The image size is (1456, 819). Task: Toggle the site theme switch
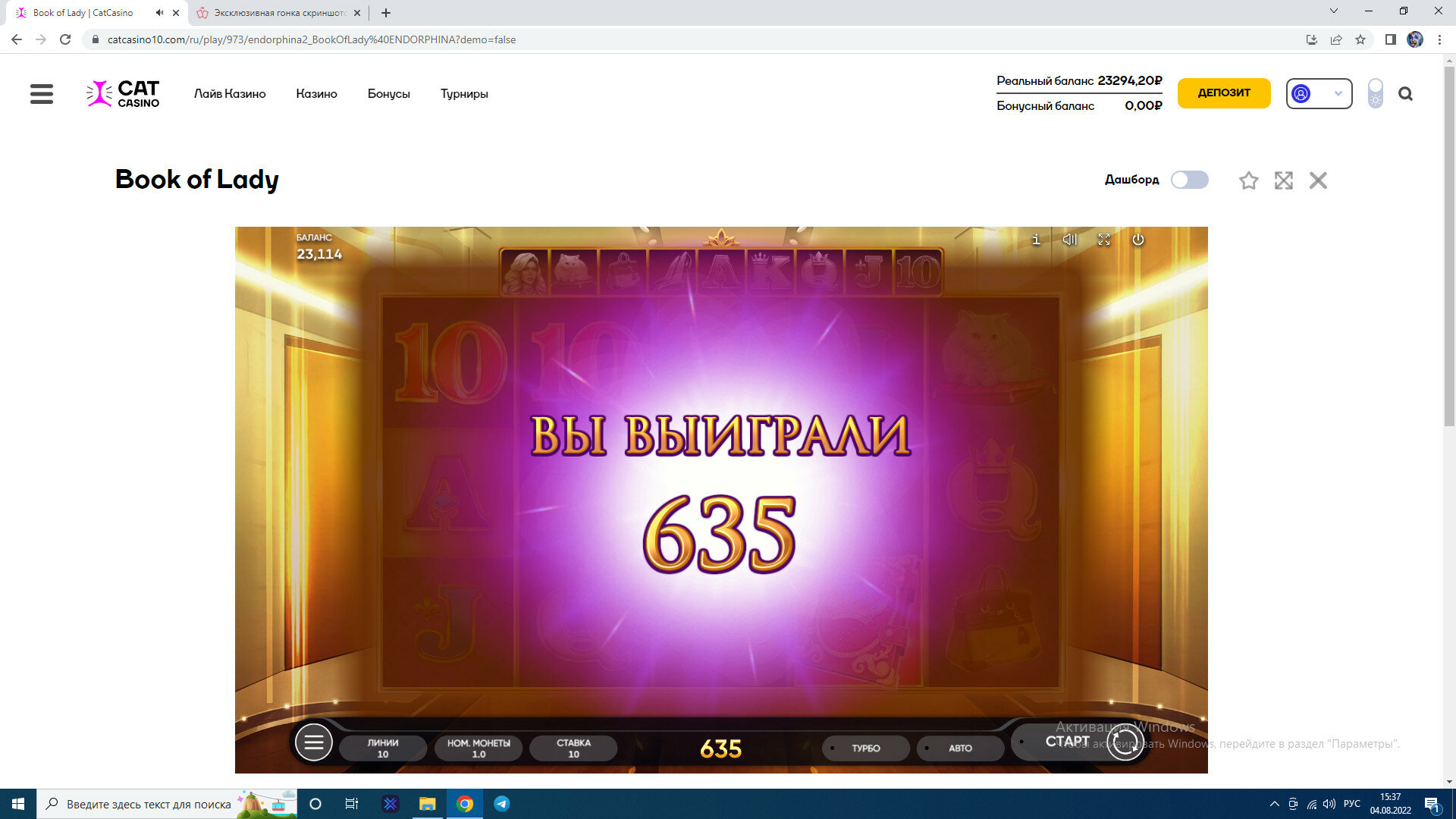point(1375,94)
